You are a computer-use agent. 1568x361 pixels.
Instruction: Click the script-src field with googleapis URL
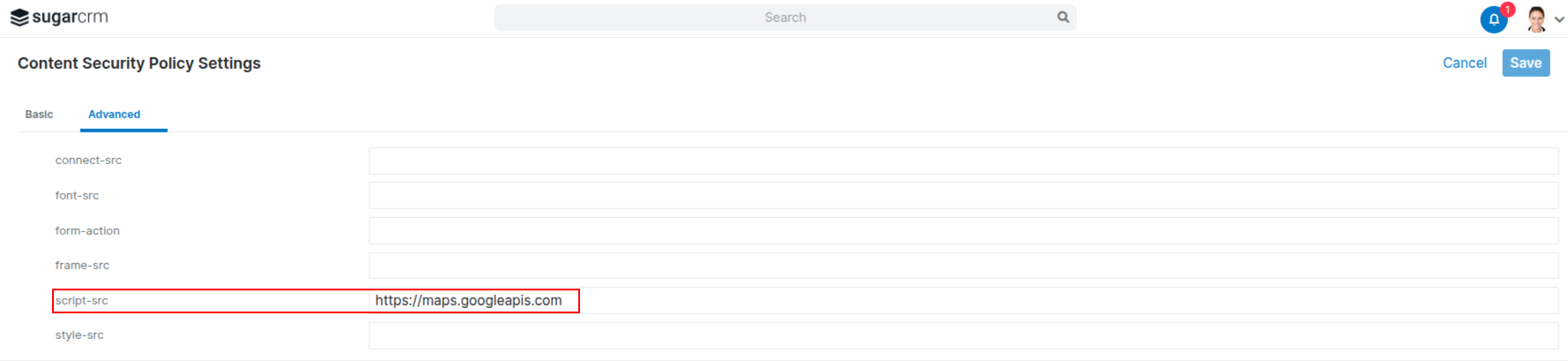[x=963, y=301]
